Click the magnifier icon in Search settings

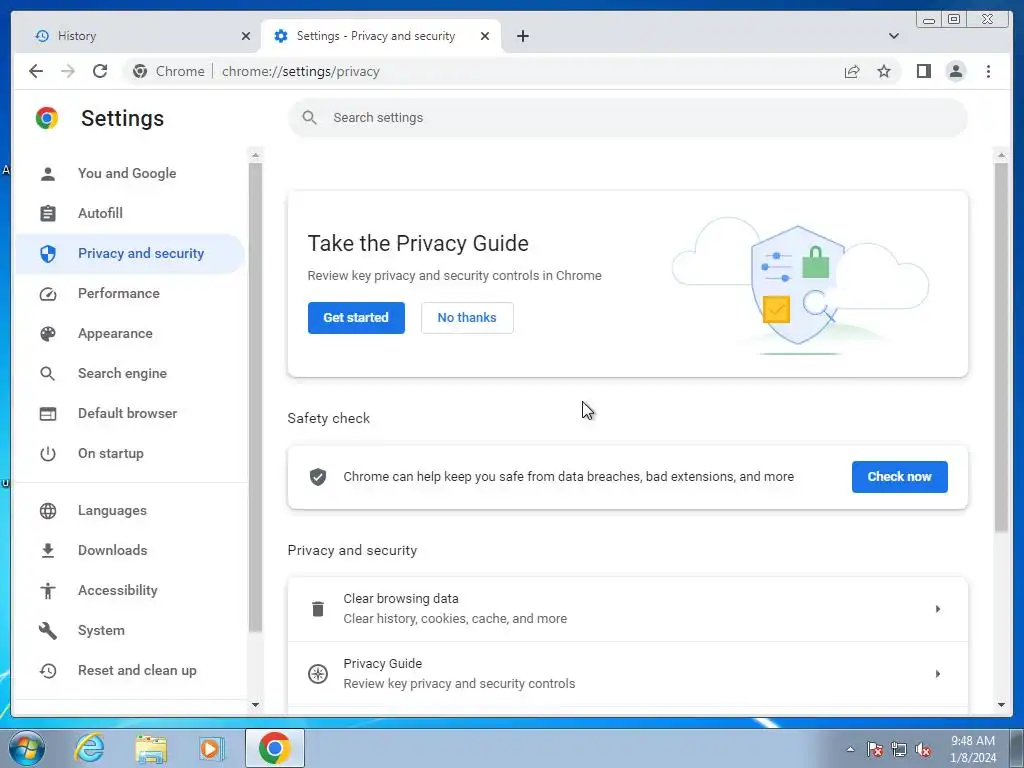(310, 118)
